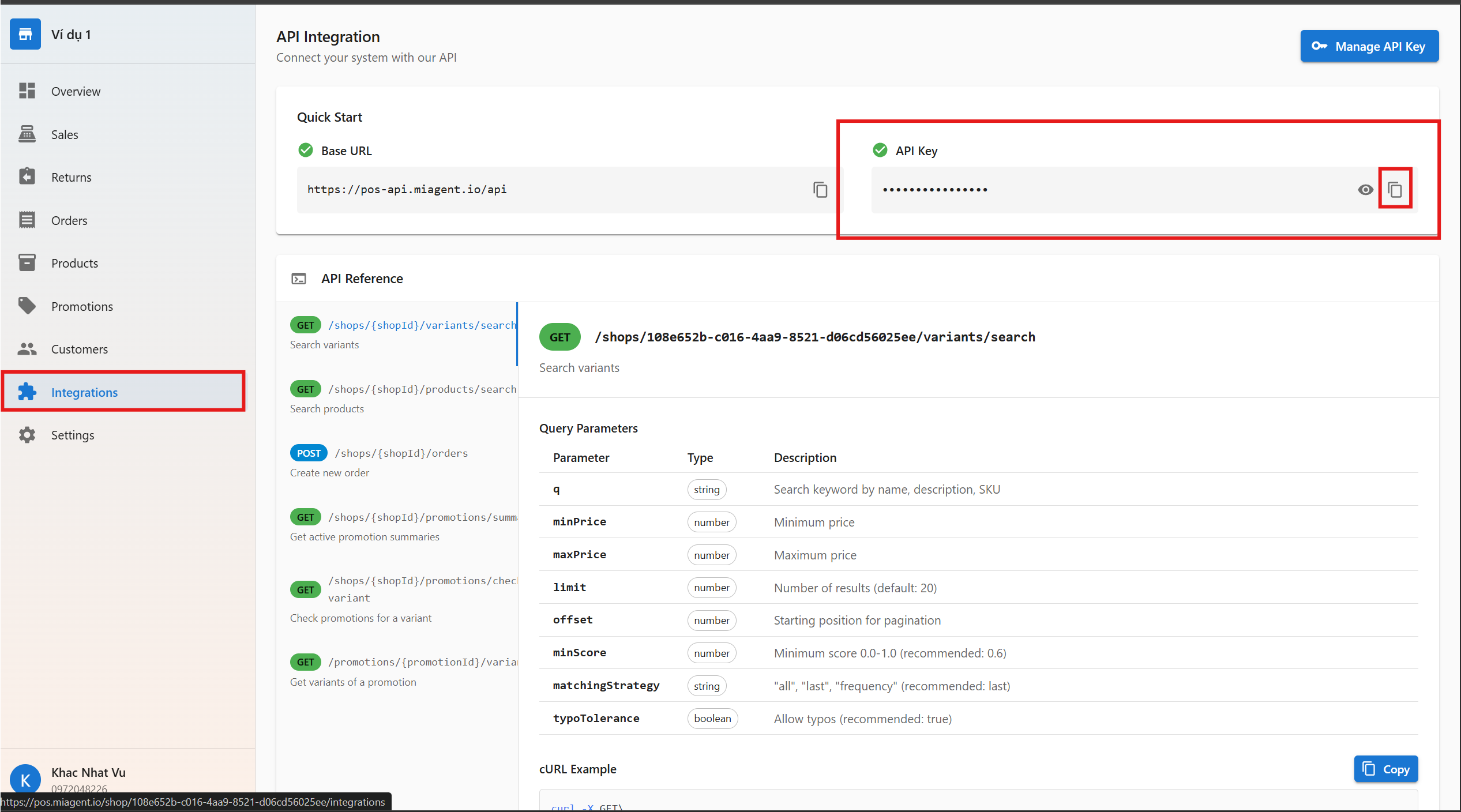This screenshot has height=812, width=1461.
Task: Open the Returns page from the sidebar
Action: coord(71,178)
